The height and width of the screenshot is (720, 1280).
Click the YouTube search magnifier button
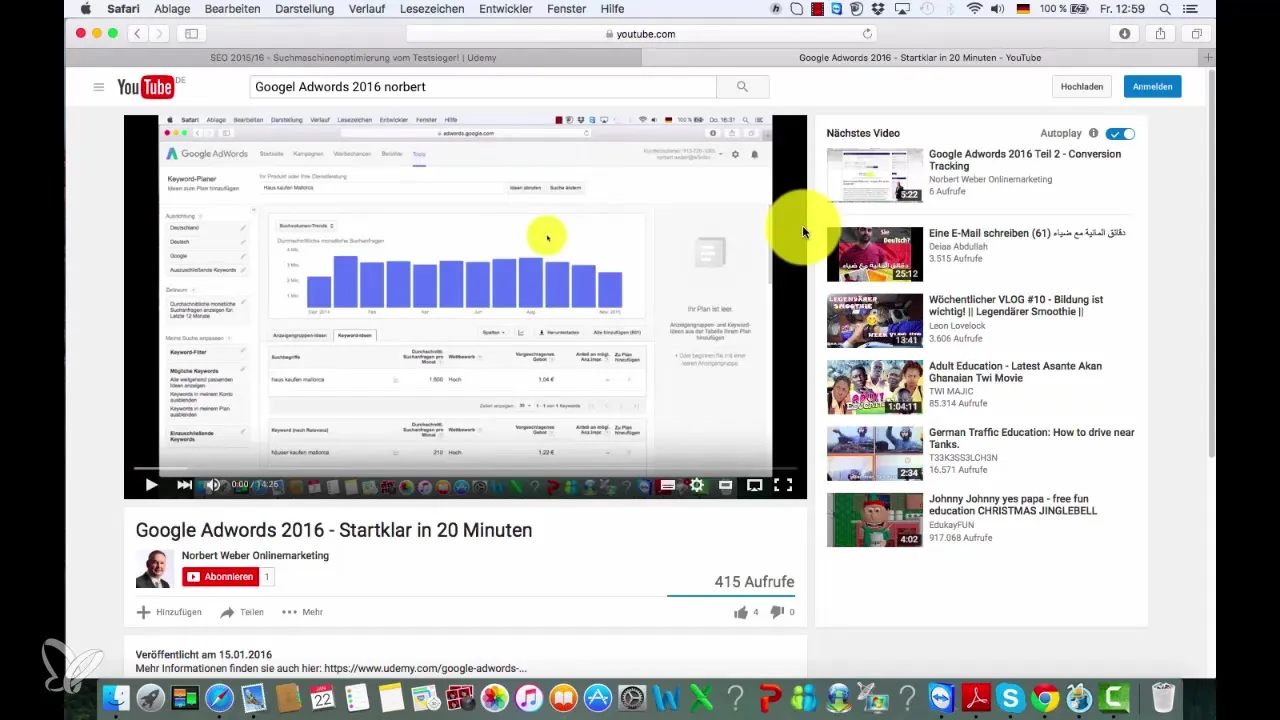pyautogui.click(x=742, y=87)
